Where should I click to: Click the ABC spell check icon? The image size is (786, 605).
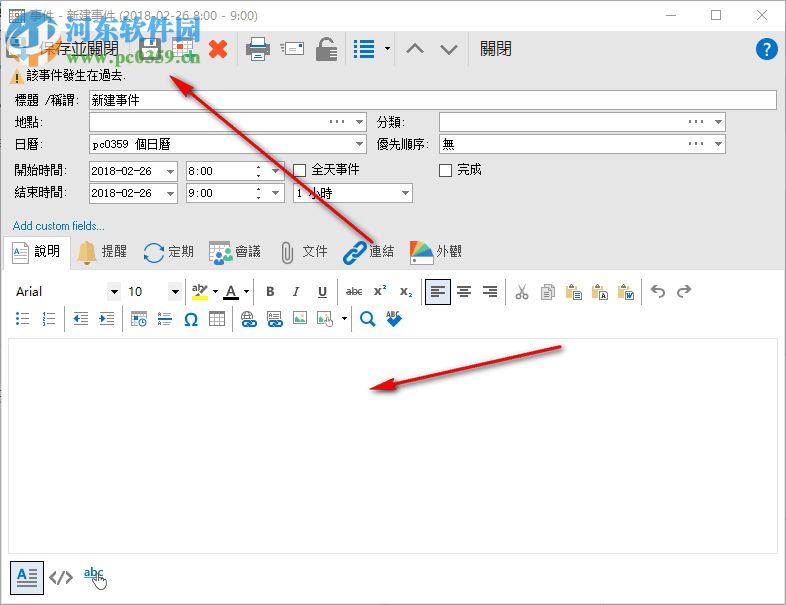[x=394, y=319]
